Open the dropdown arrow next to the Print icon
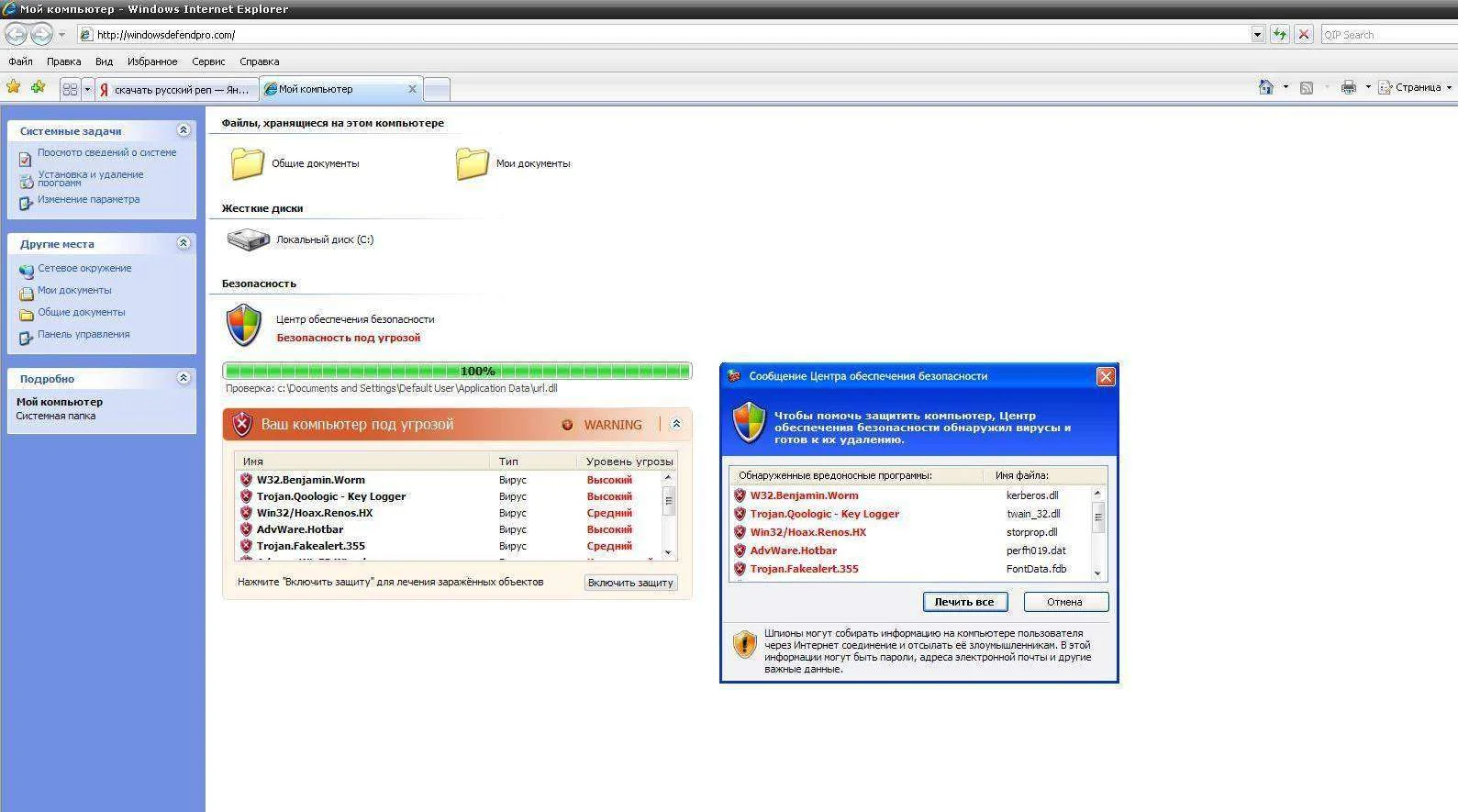Screen dimensions: 1458x812 1368,87
